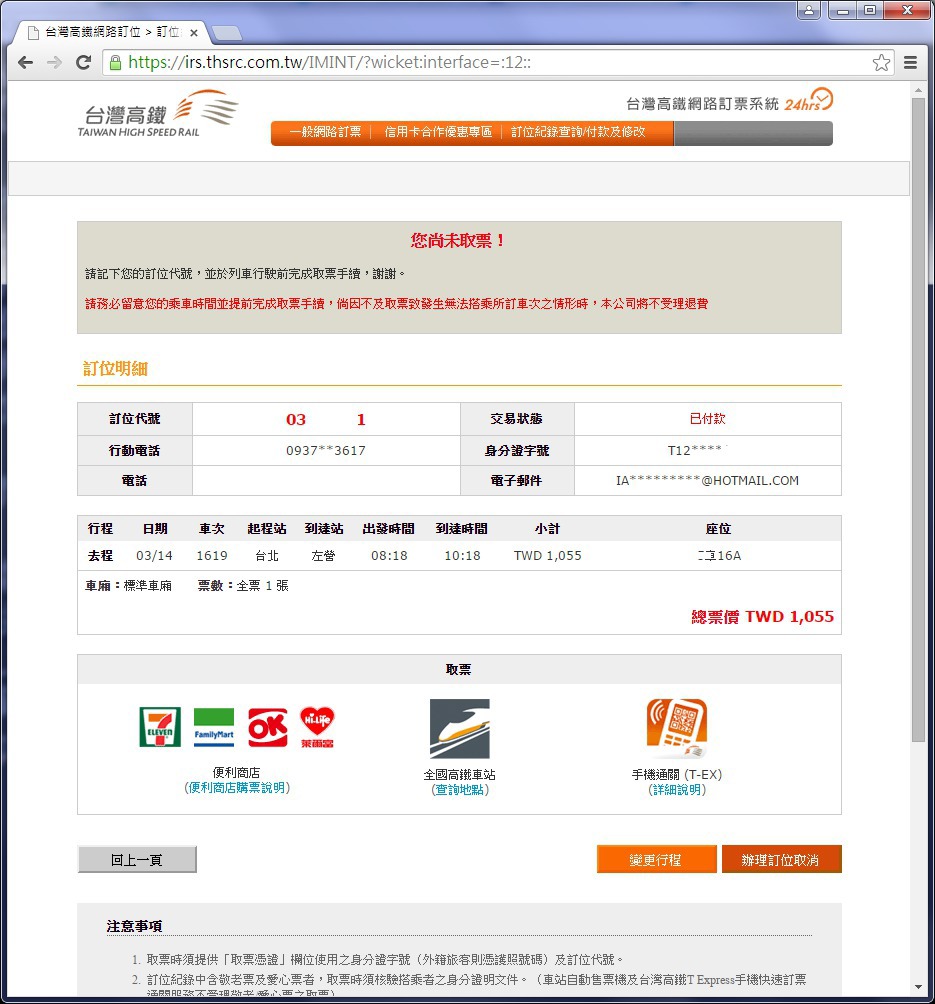The height and width of the screenshot is (1004, 935).
Task: Click the 注意事項 heading
Action: click(x=134, y=926)
